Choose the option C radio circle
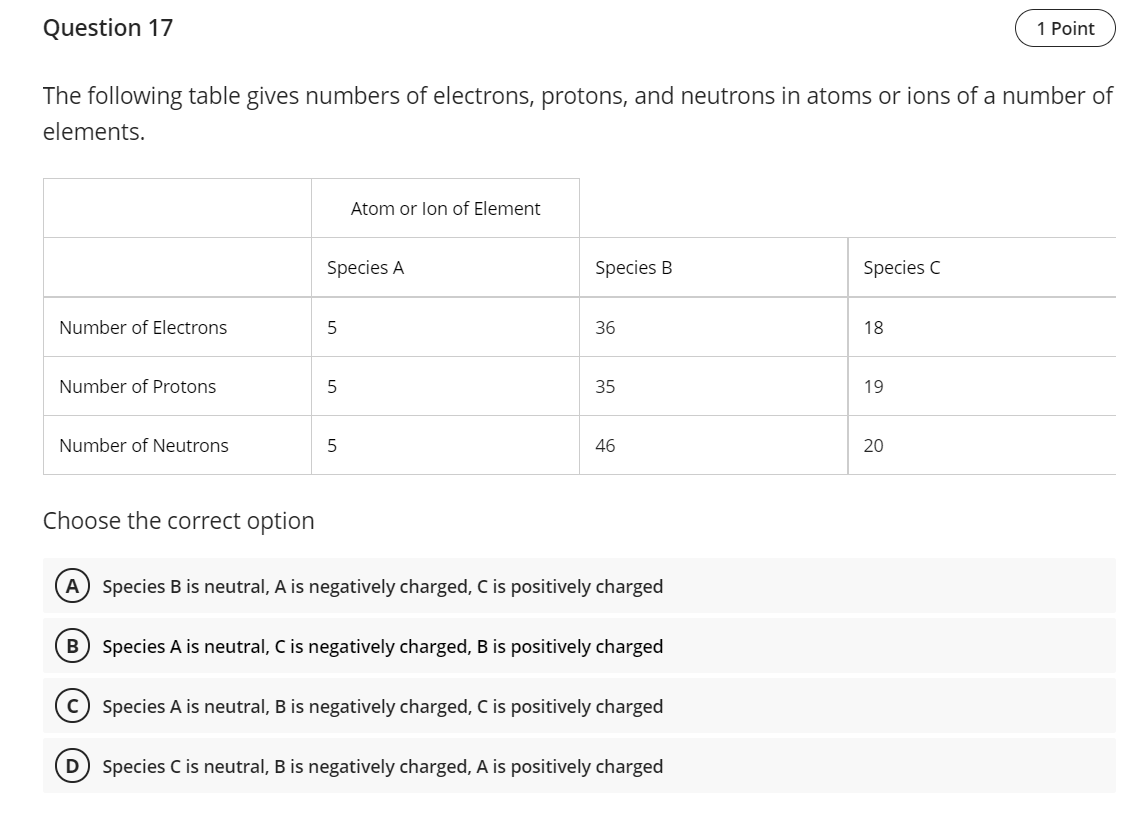Viewport: 1141px width, 814px height. pyautogui.click(x=72, y=706)
